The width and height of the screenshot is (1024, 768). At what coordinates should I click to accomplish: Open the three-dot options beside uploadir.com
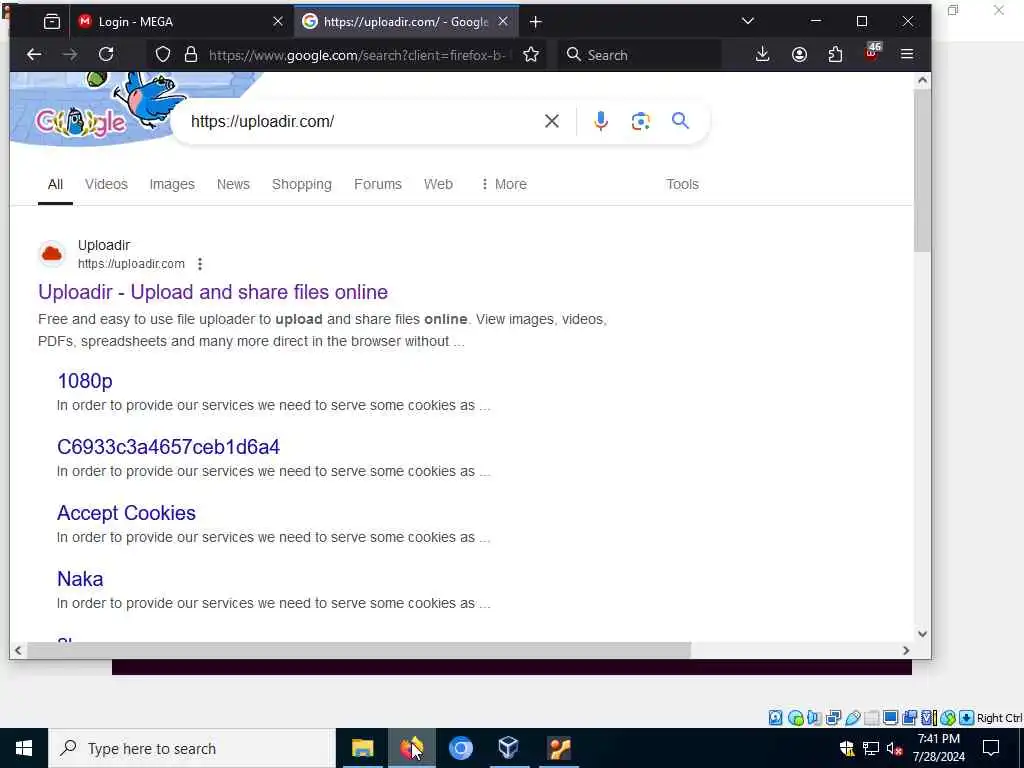point(200,264)
